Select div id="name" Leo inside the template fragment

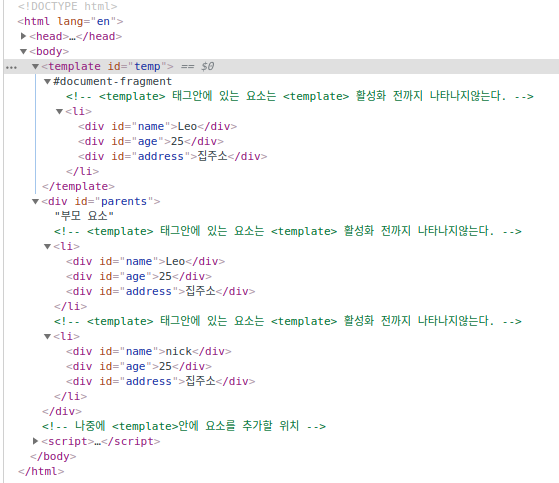pos(158,127)
